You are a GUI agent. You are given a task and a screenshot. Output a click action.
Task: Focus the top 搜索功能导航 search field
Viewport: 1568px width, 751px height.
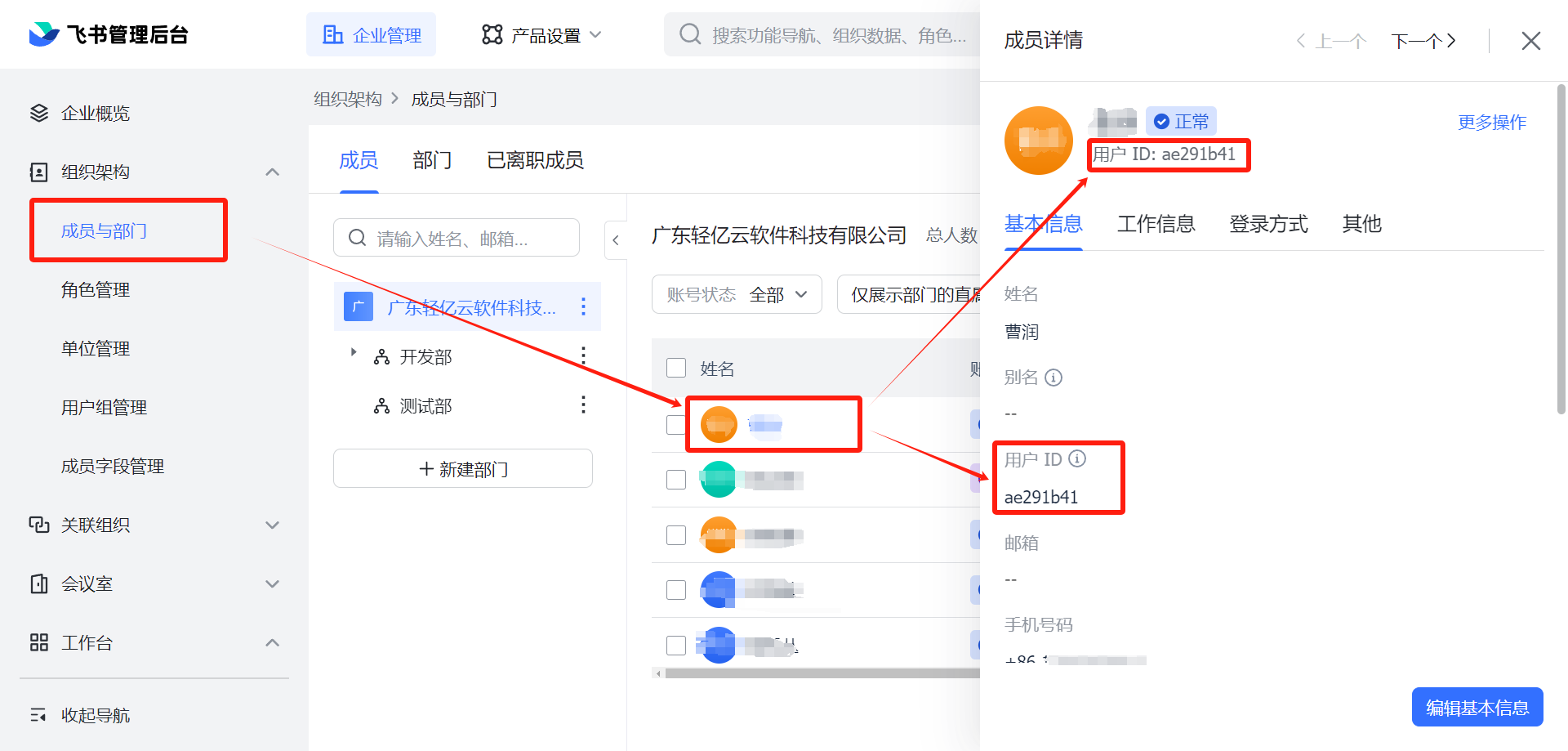point(822,34)
